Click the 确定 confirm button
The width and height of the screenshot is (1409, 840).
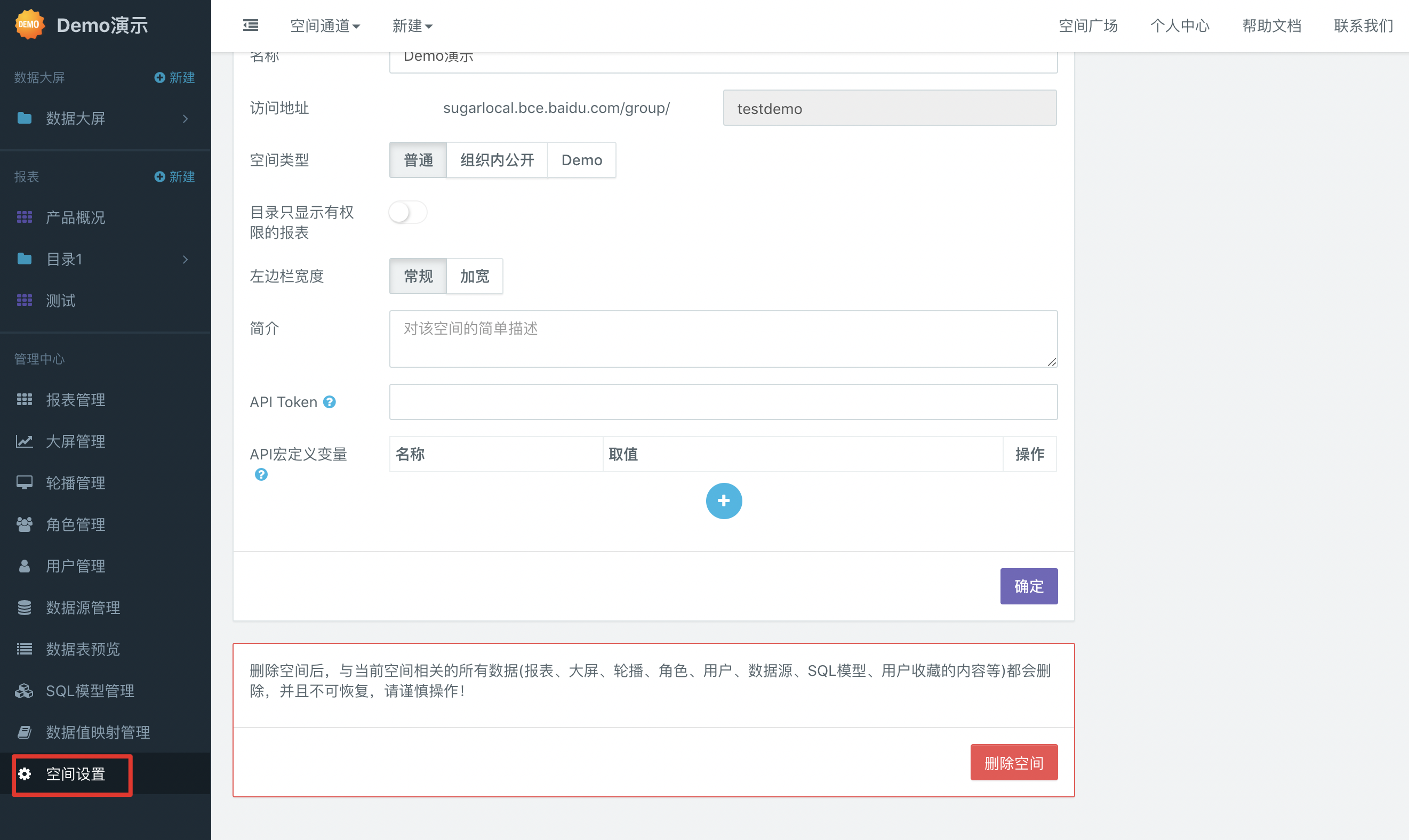pos(1028,586)
